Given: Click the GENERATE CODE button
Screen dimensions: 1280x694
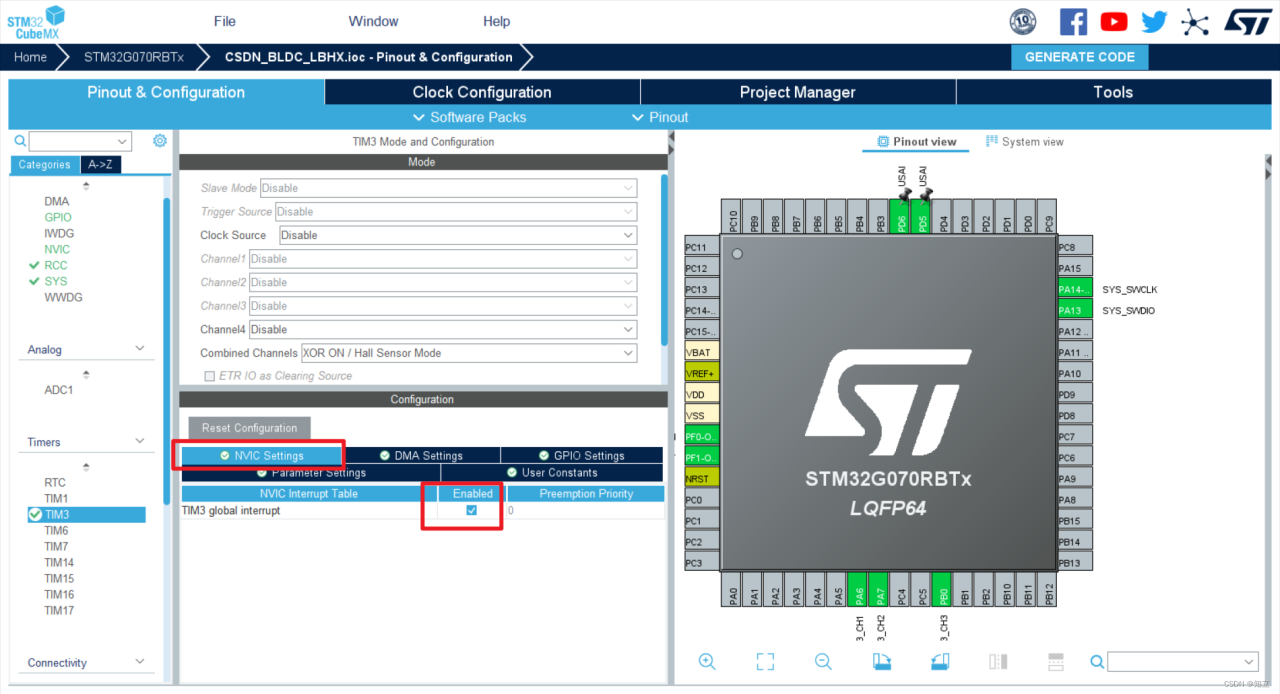Looking at the screenshot, I should tap(1079, 57).
